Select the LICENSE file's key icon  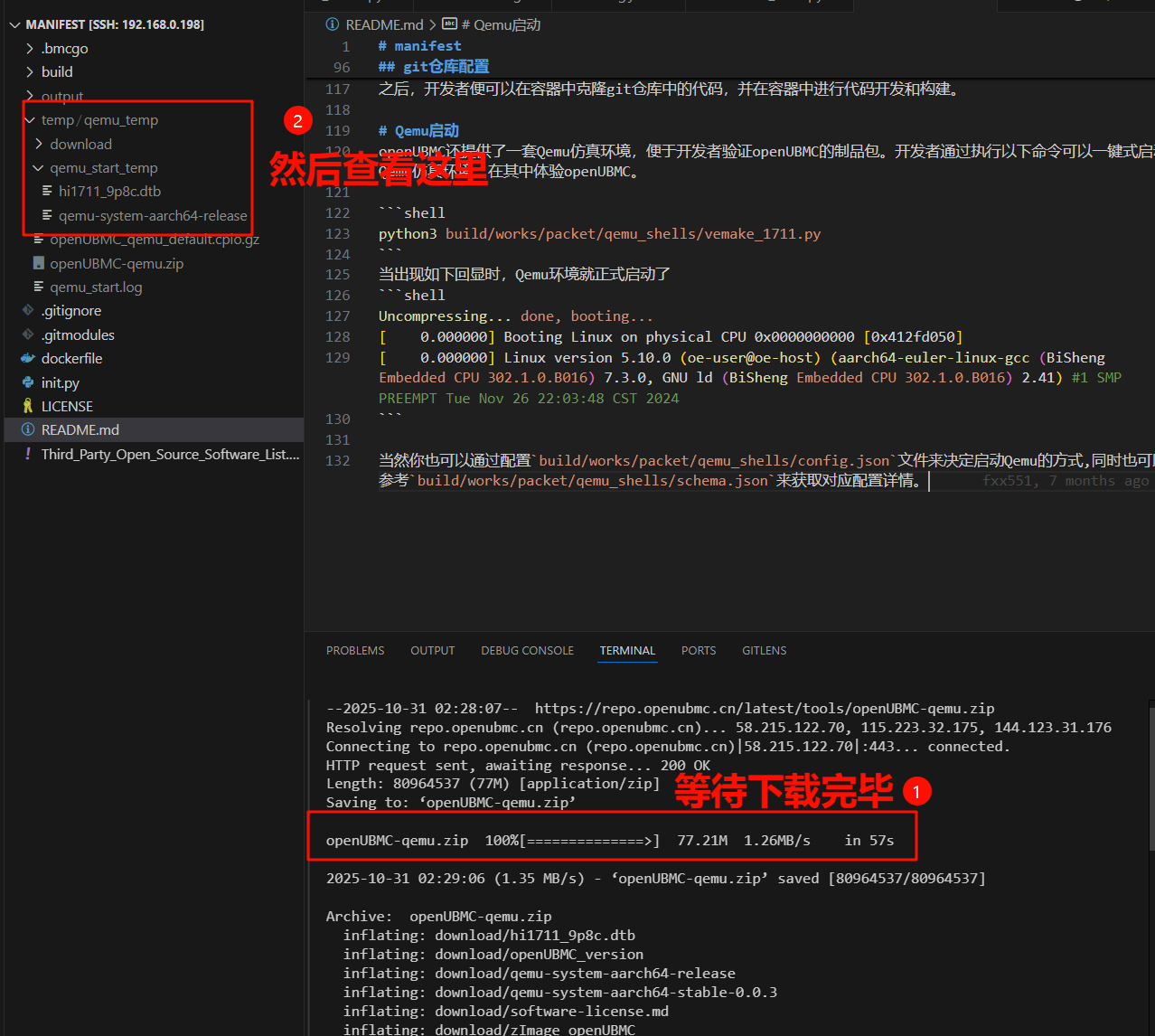(28, 407)
